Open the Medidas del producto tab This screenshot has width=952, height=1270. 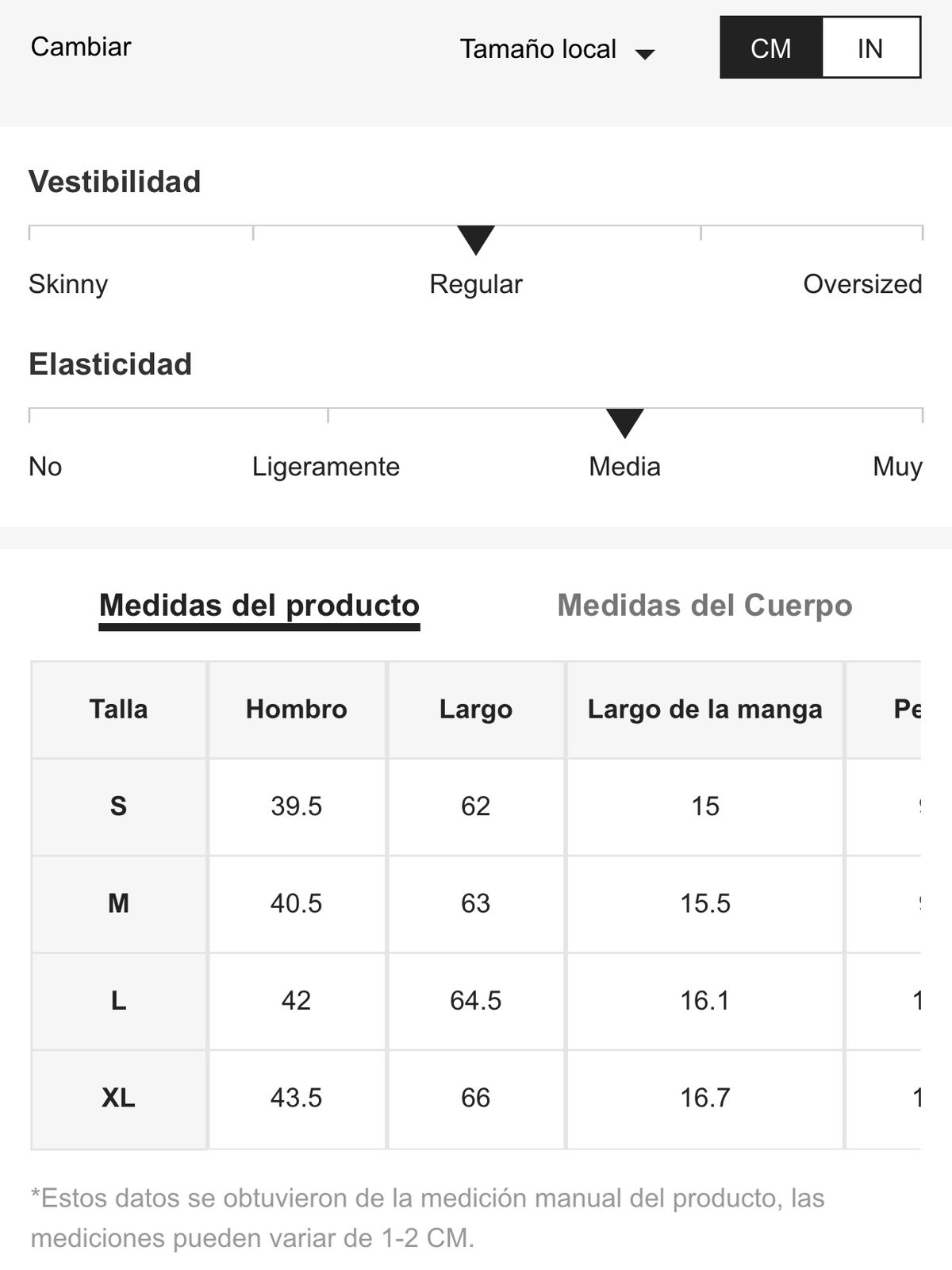(259, 606)
